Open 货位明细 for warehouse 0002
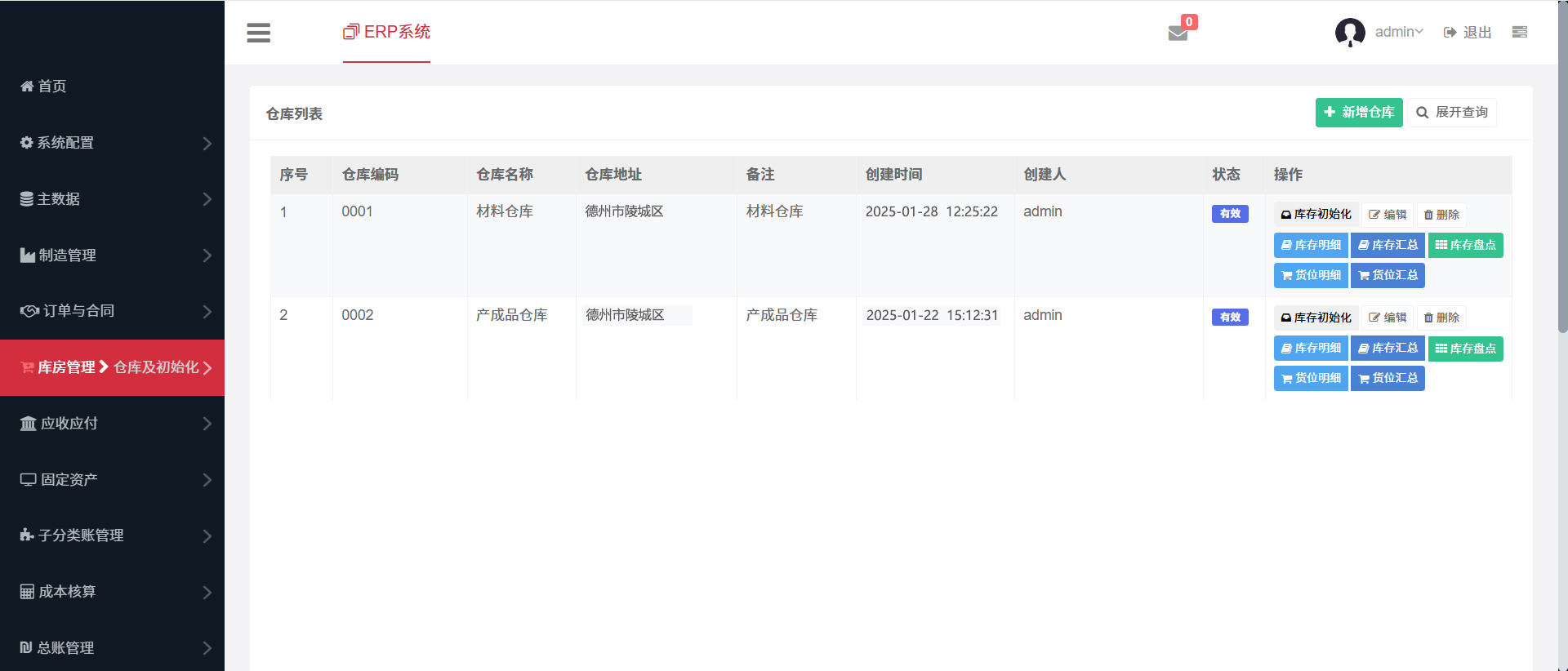This screenshot has height=671, width=1568. pos(1311,379)
